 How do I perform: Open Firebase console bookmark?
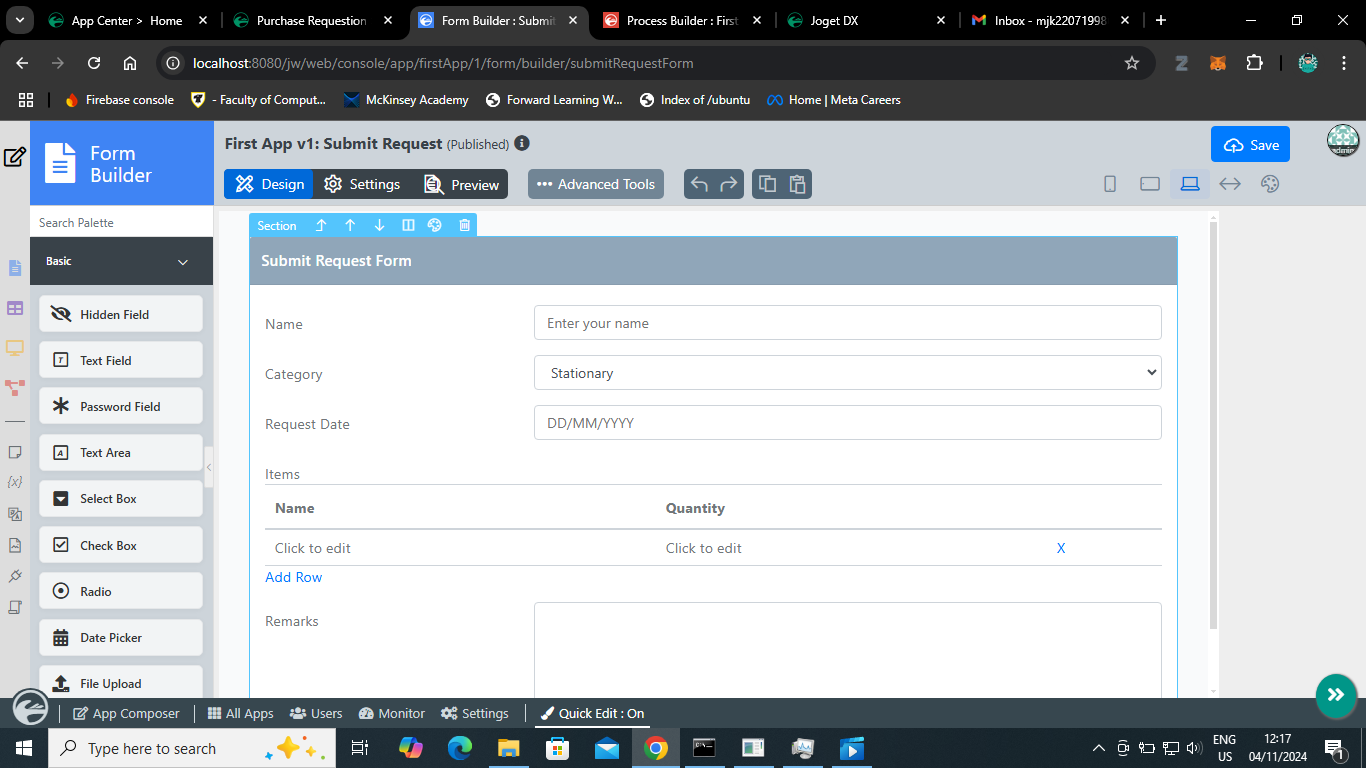tap(119, 100)
